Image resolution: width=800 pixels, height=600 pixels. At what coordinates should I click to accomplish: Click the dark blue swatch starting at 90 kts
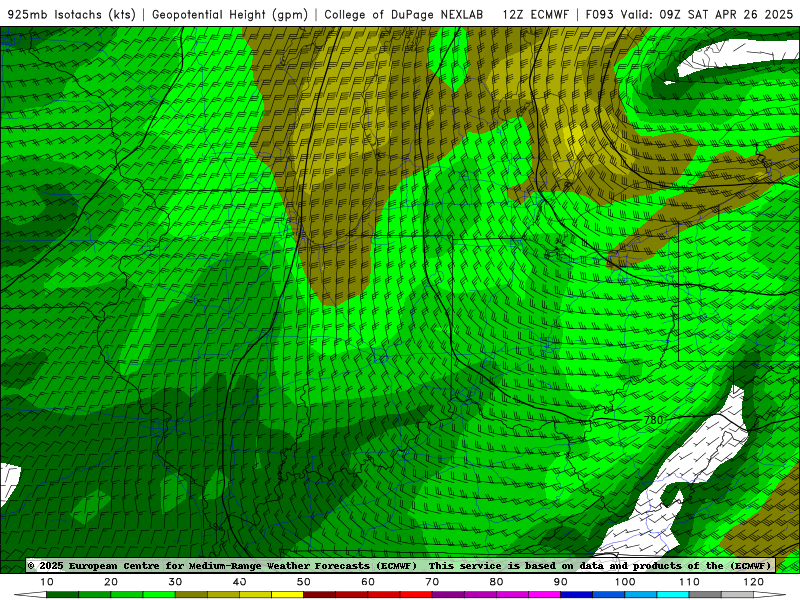pyautogui.click(x=577, y=595)
